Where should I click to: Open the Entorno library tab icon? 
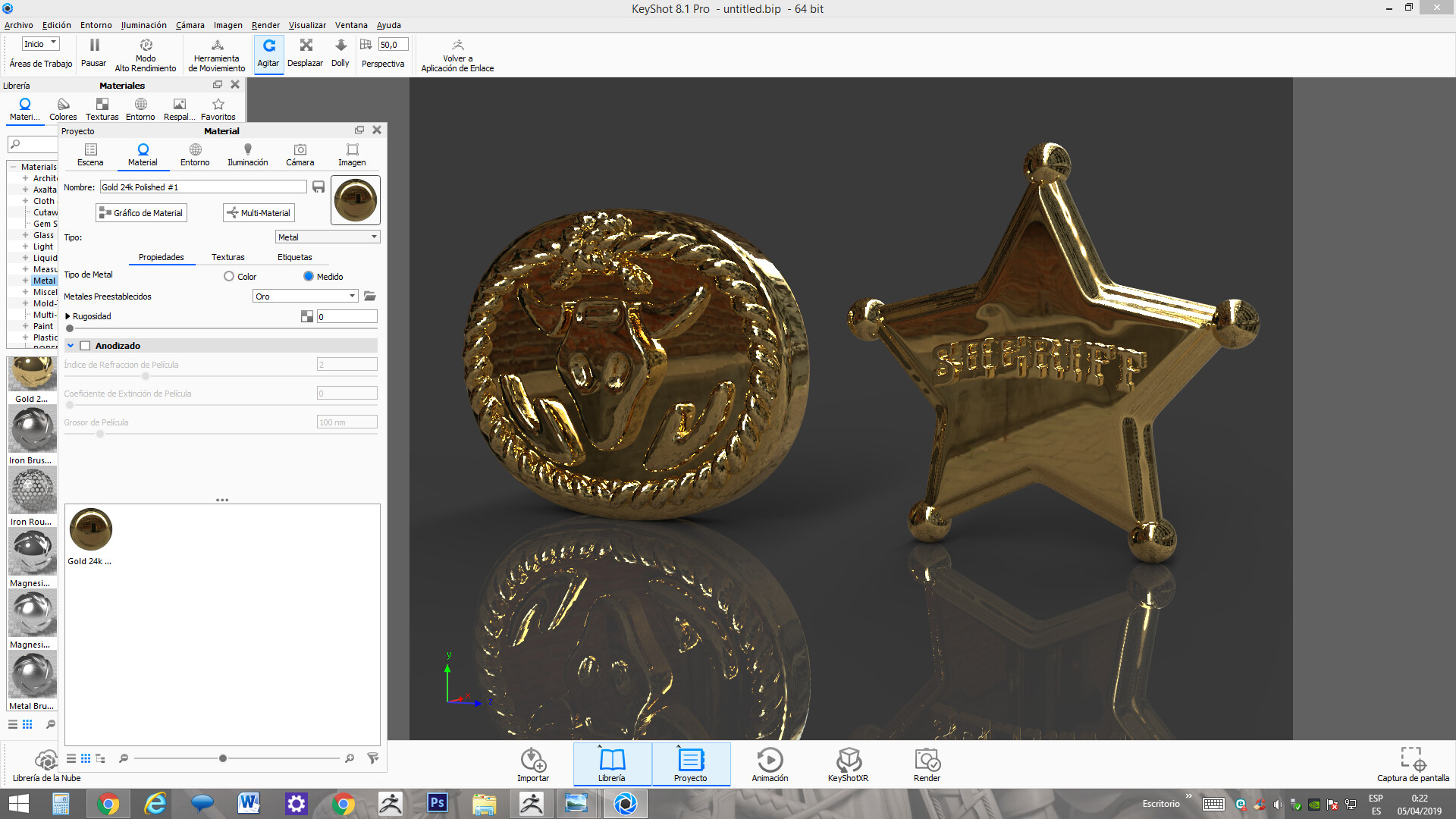click(x=140, y=105)
